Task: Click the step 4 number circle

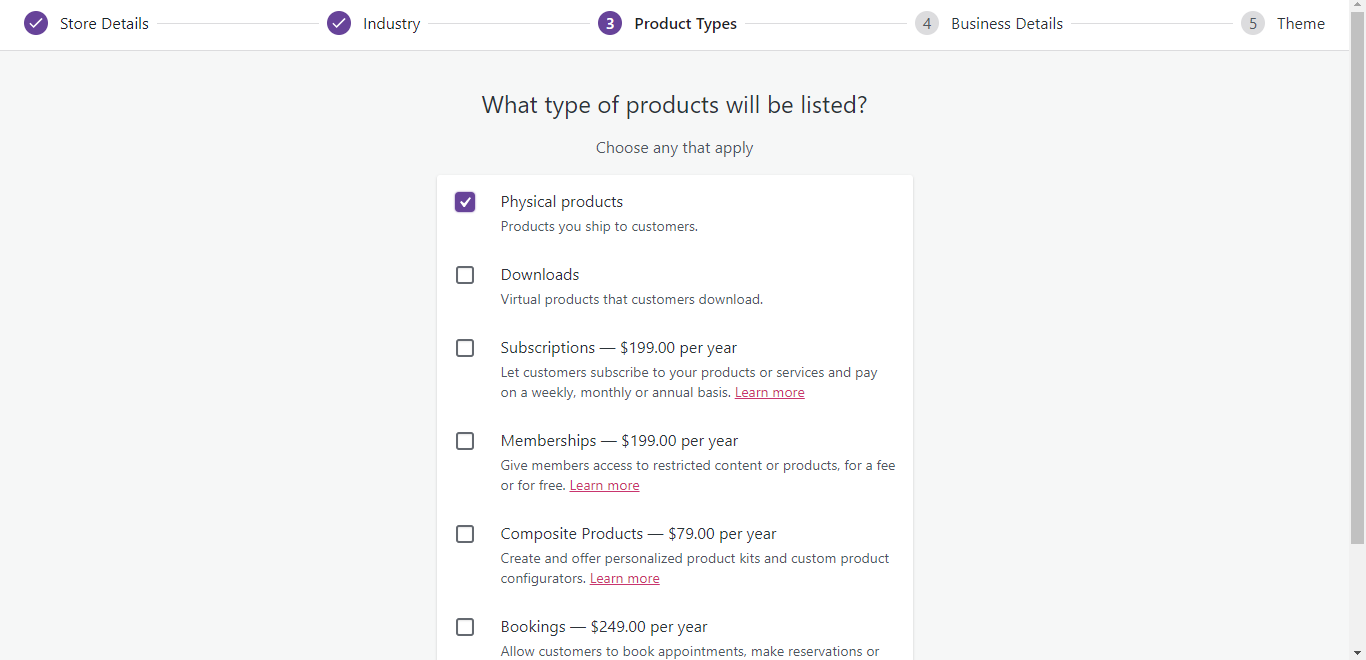Action: coord(927,23)
